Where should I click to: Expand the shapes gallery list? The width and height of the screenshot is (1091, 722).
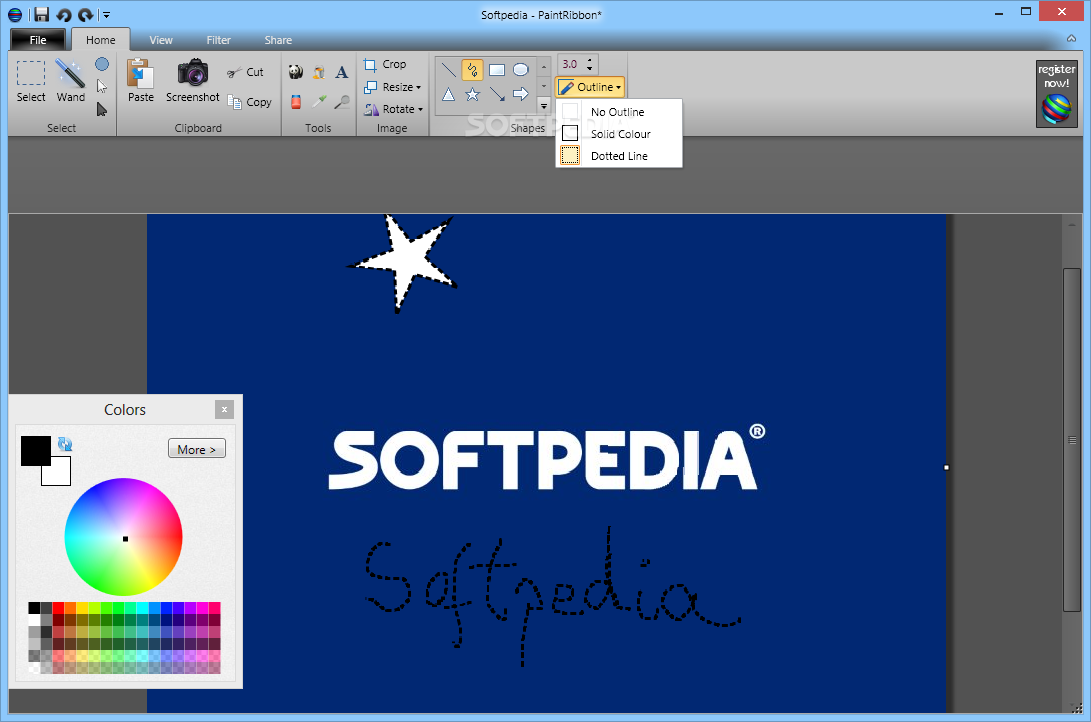point(544,106)
